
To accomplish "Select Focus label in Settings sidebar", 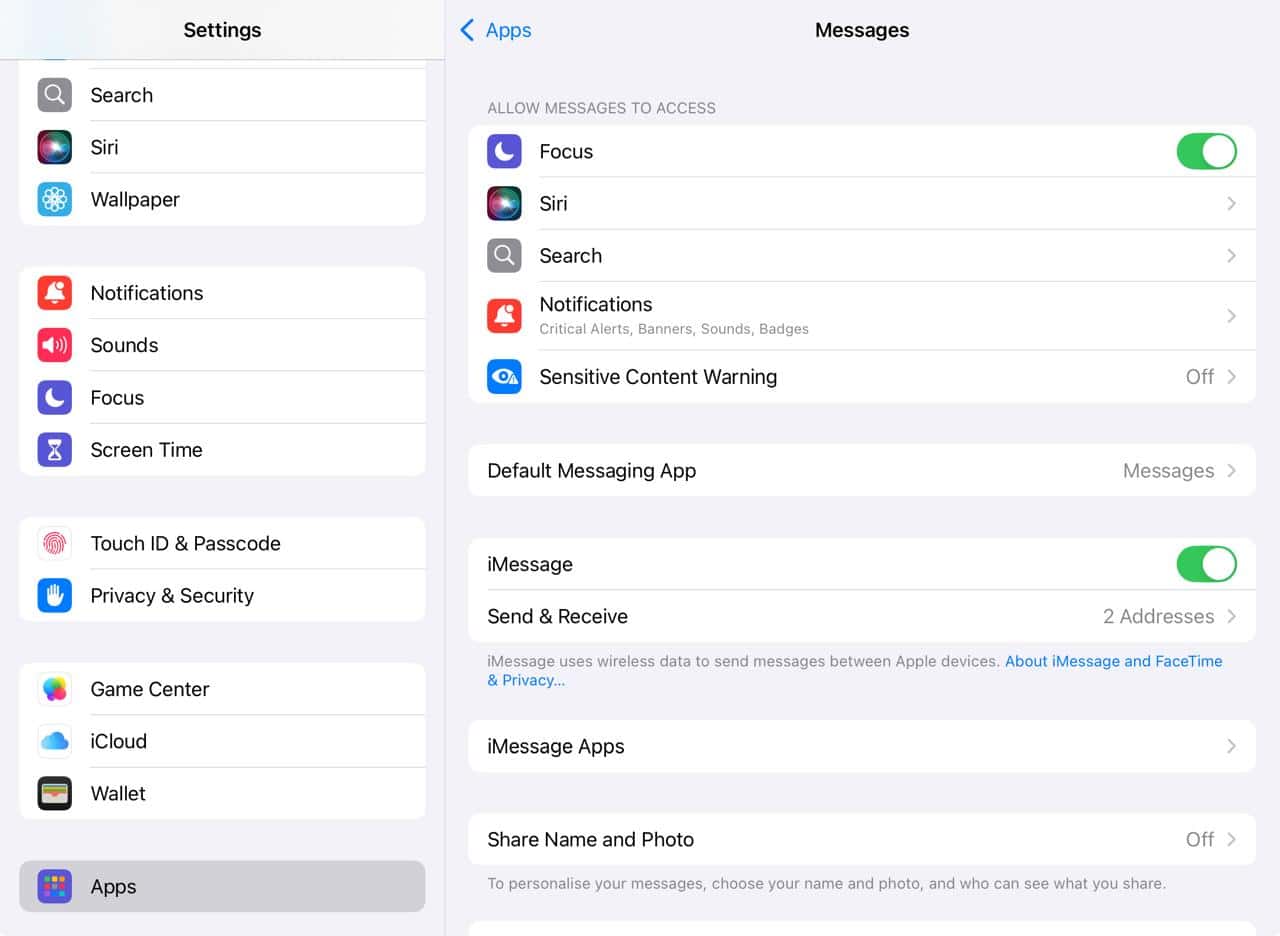I will point(117,398).
